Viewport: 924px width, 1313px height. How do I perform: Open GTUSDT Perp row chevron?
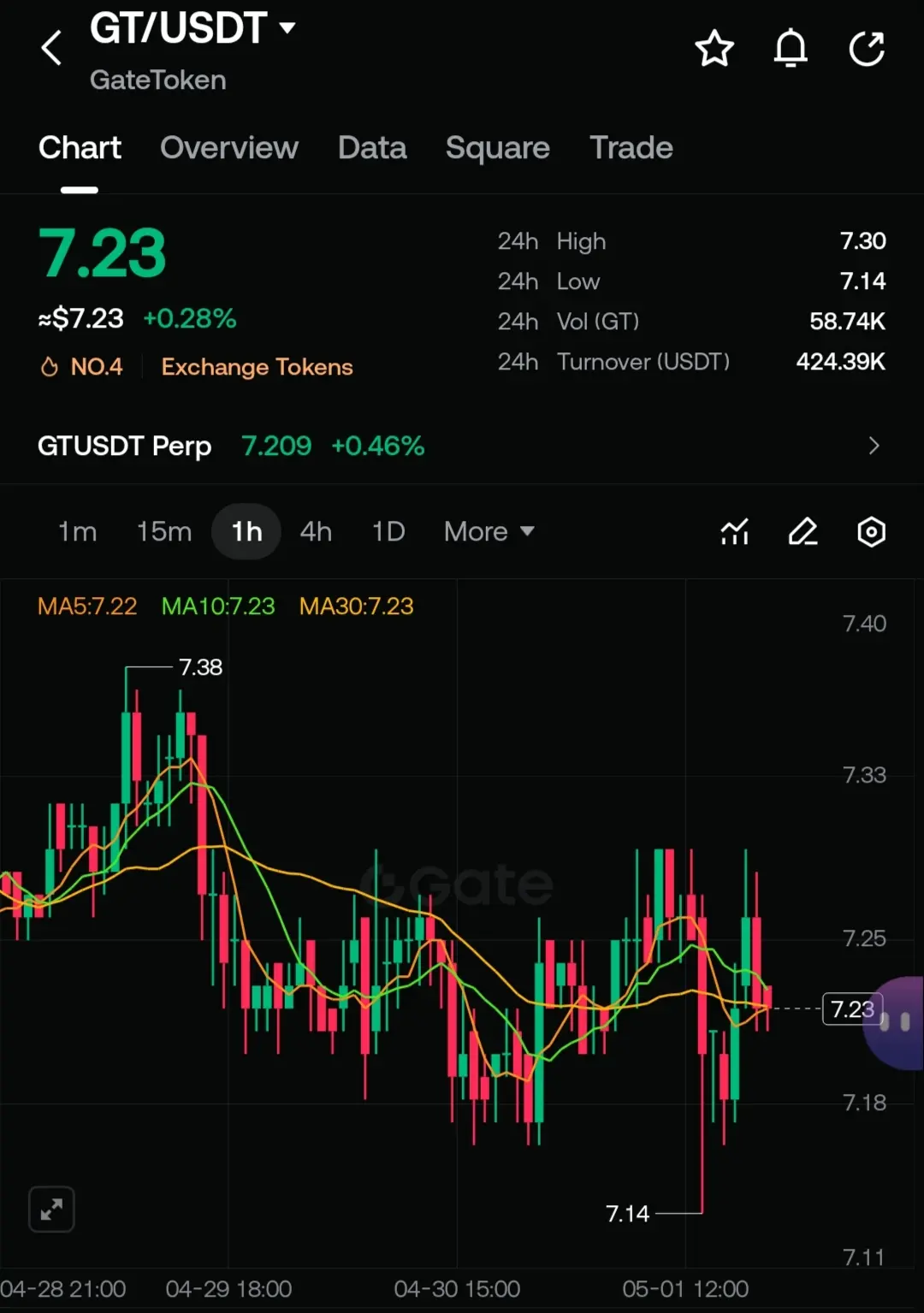(x=874, y=446)
